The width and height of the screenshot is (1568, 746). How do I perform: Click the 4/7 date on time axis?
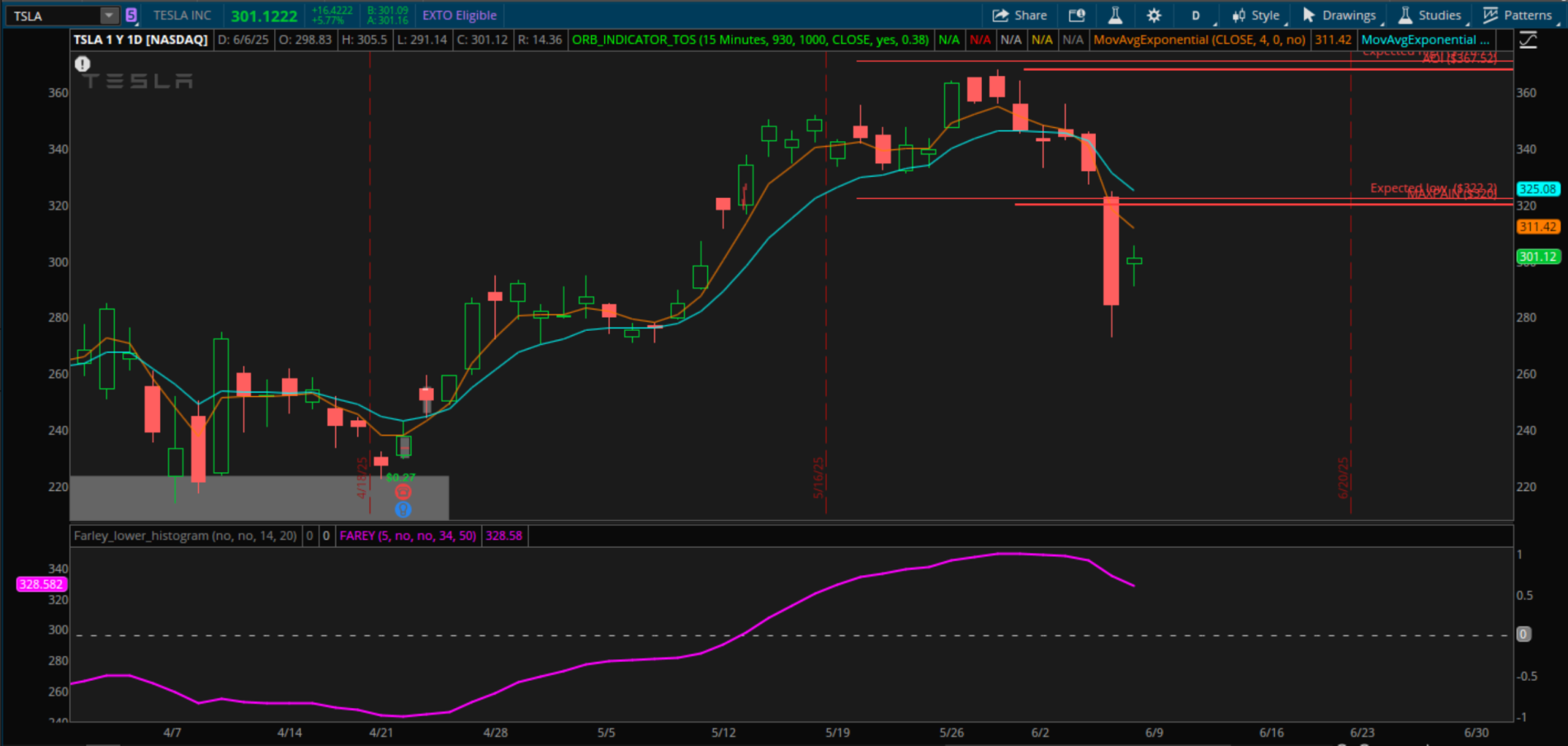[172, 733]
